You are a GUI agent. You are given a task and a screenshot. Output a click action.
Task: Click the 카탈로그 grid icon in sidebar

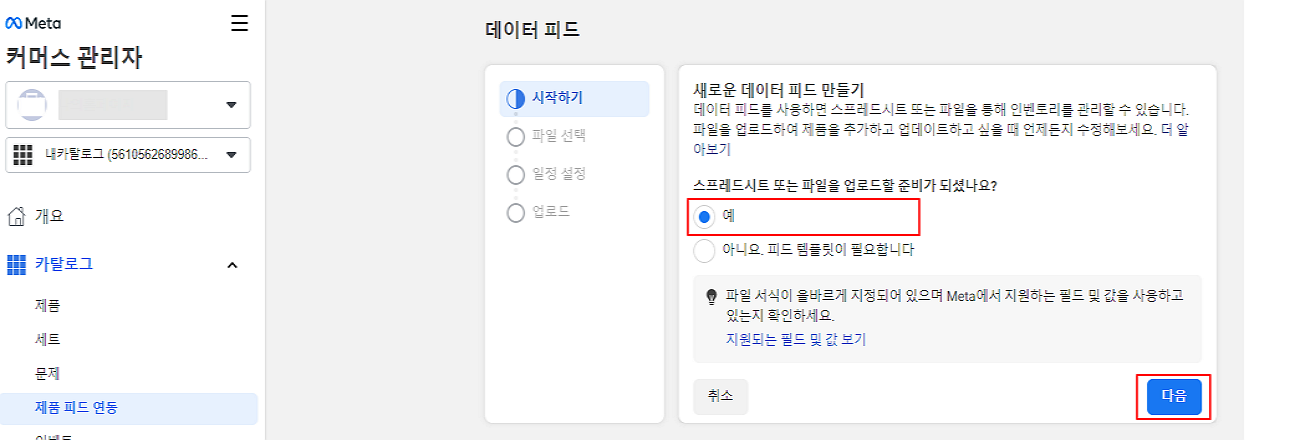tap(16, 265)
